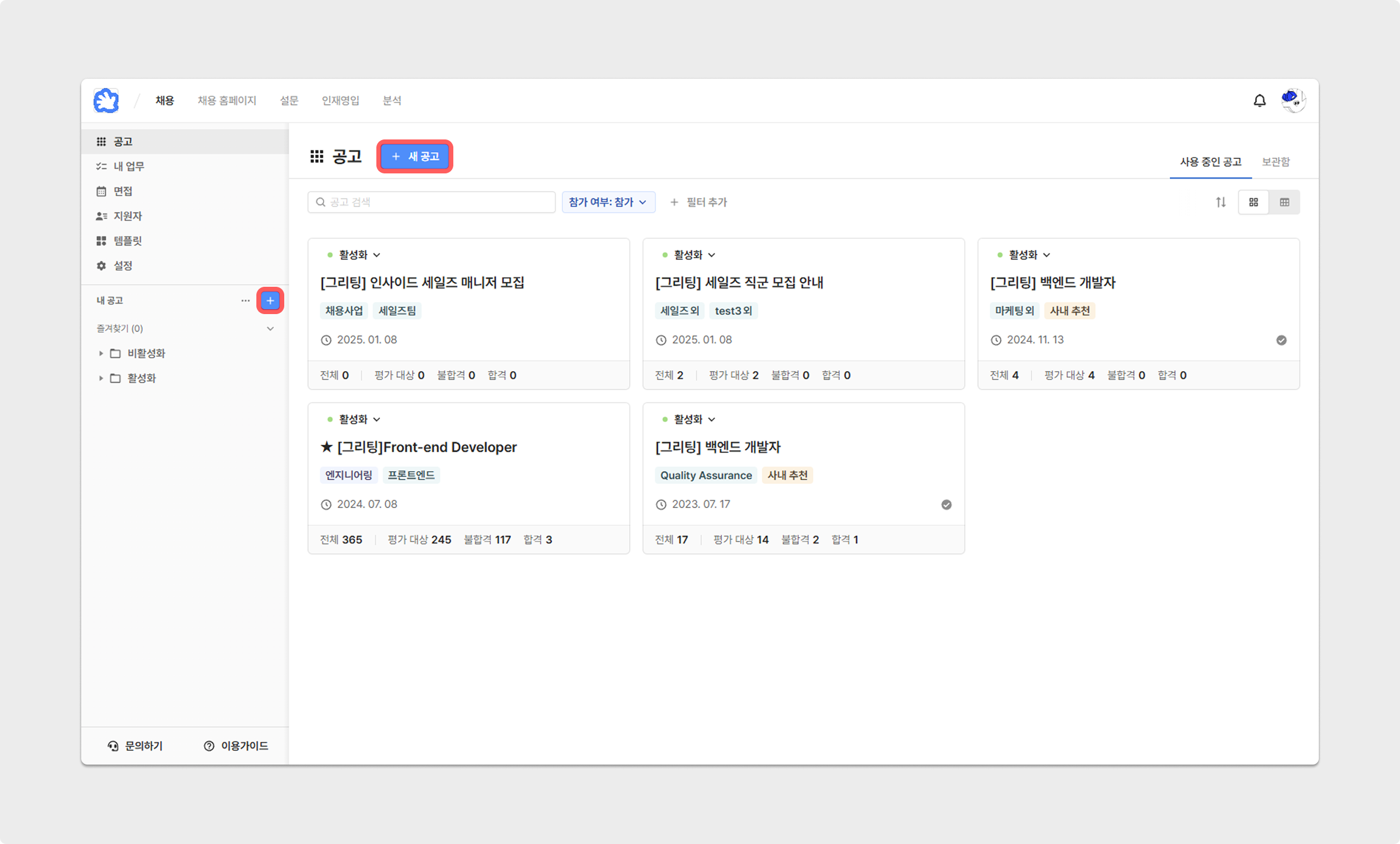Screen dimensions: 1400x844
Task: Open 참가 여부: 참가 filter dropdown
Action: (x=608, y=202)
